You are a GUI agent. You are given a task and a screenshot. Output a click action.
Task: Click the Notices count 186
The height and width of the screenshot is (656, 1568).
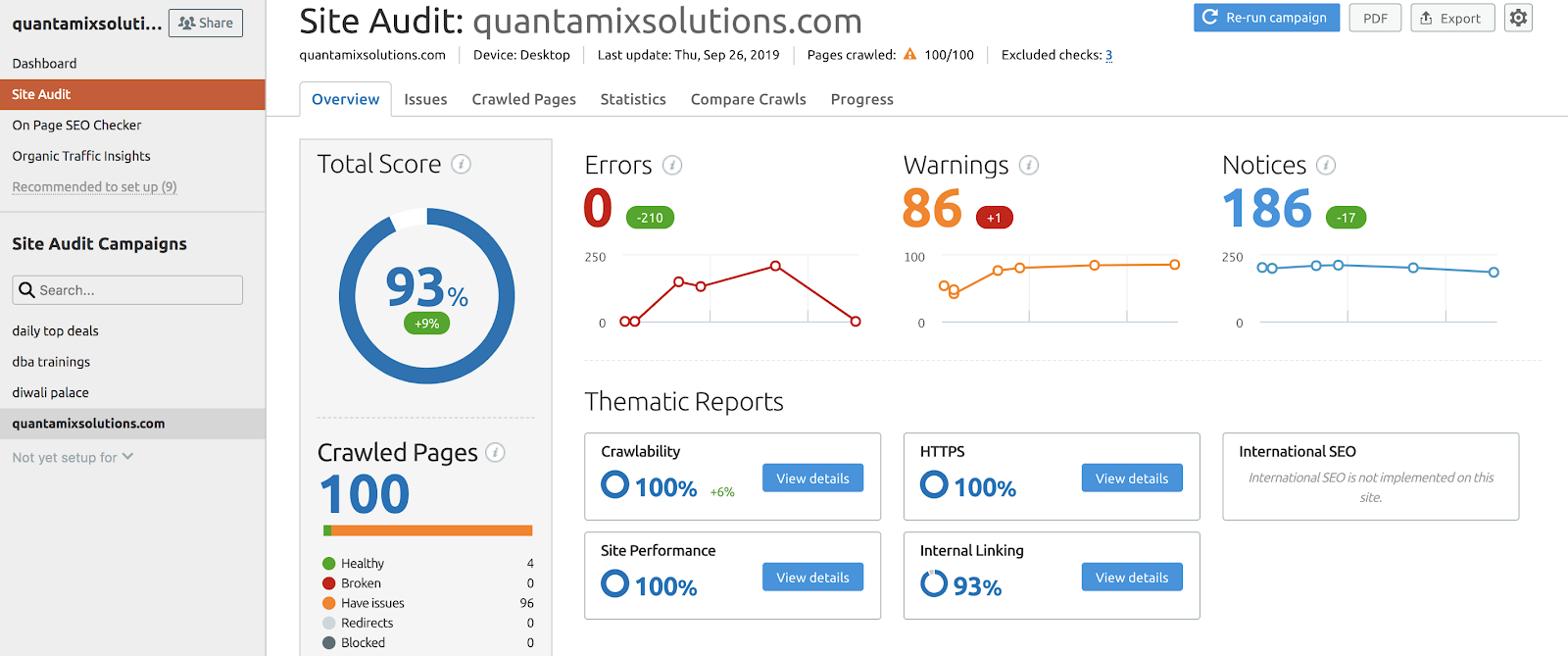pos(1267,208)
